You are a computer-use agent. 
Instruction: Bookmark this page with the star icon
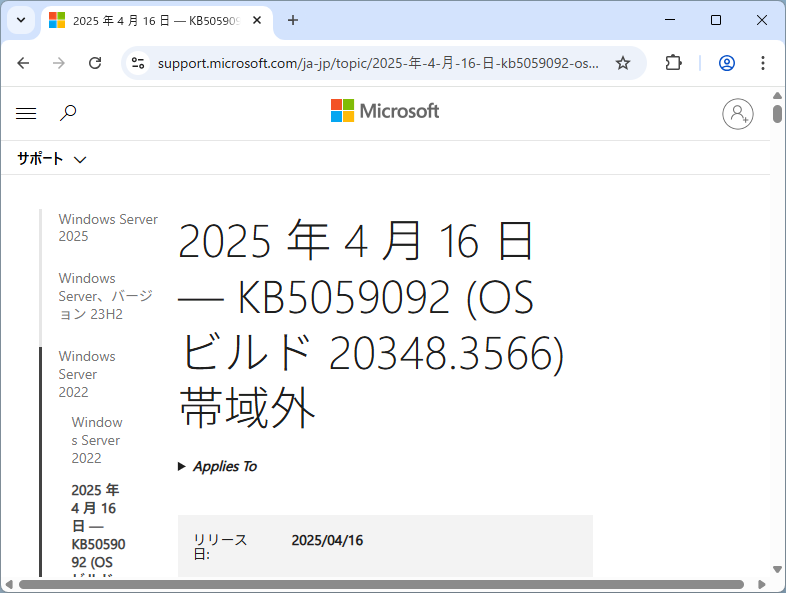tap(623, 63)
